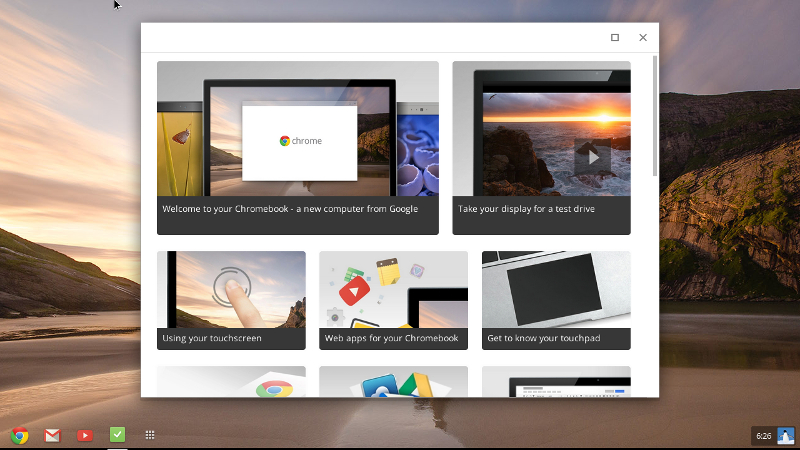Launch Gmail from the shelf
This screenshot has height=450, width=800.
(x=53, y=435)
